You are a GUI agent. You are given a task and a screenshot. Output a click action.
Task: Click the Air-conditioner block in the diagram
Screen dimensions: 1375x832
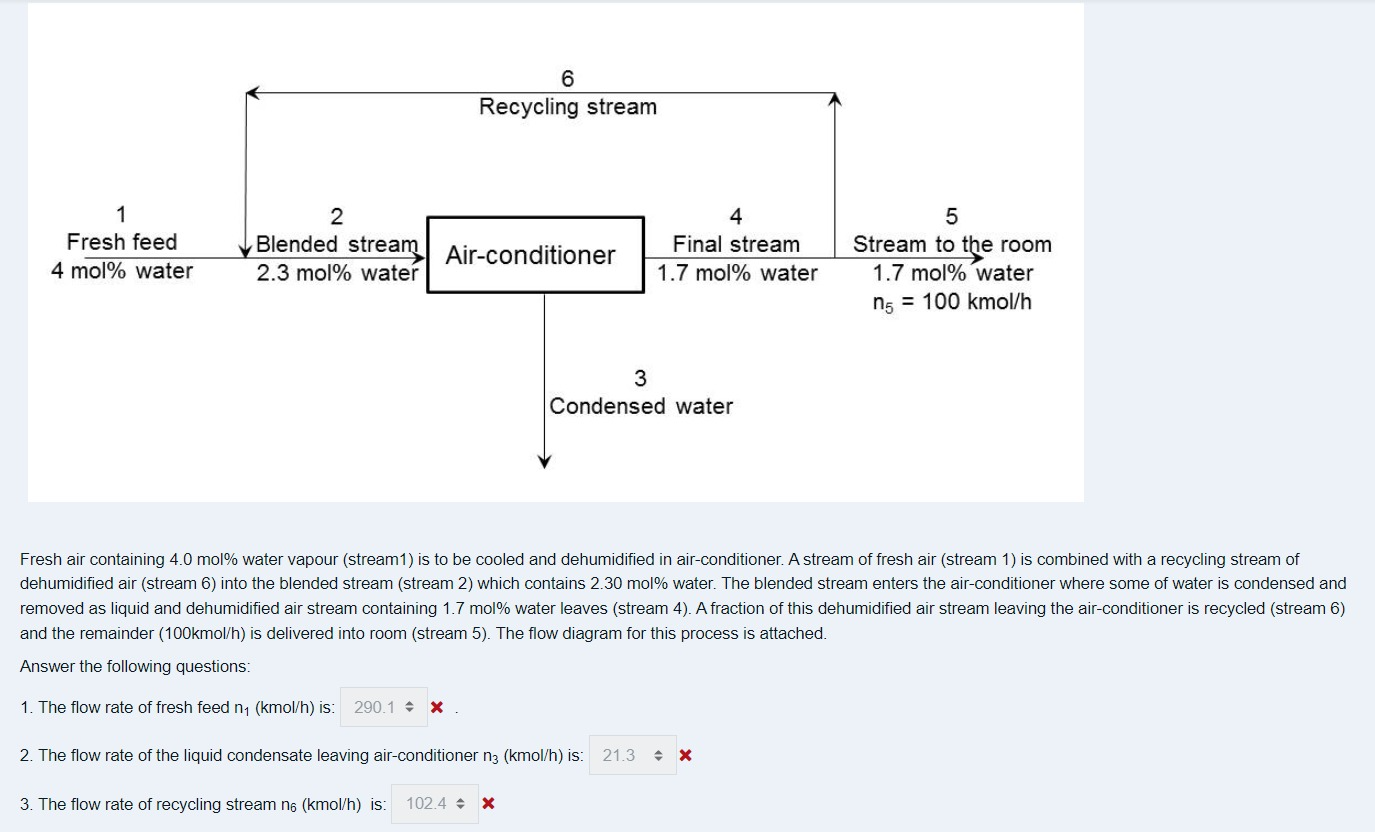point(536,255)
